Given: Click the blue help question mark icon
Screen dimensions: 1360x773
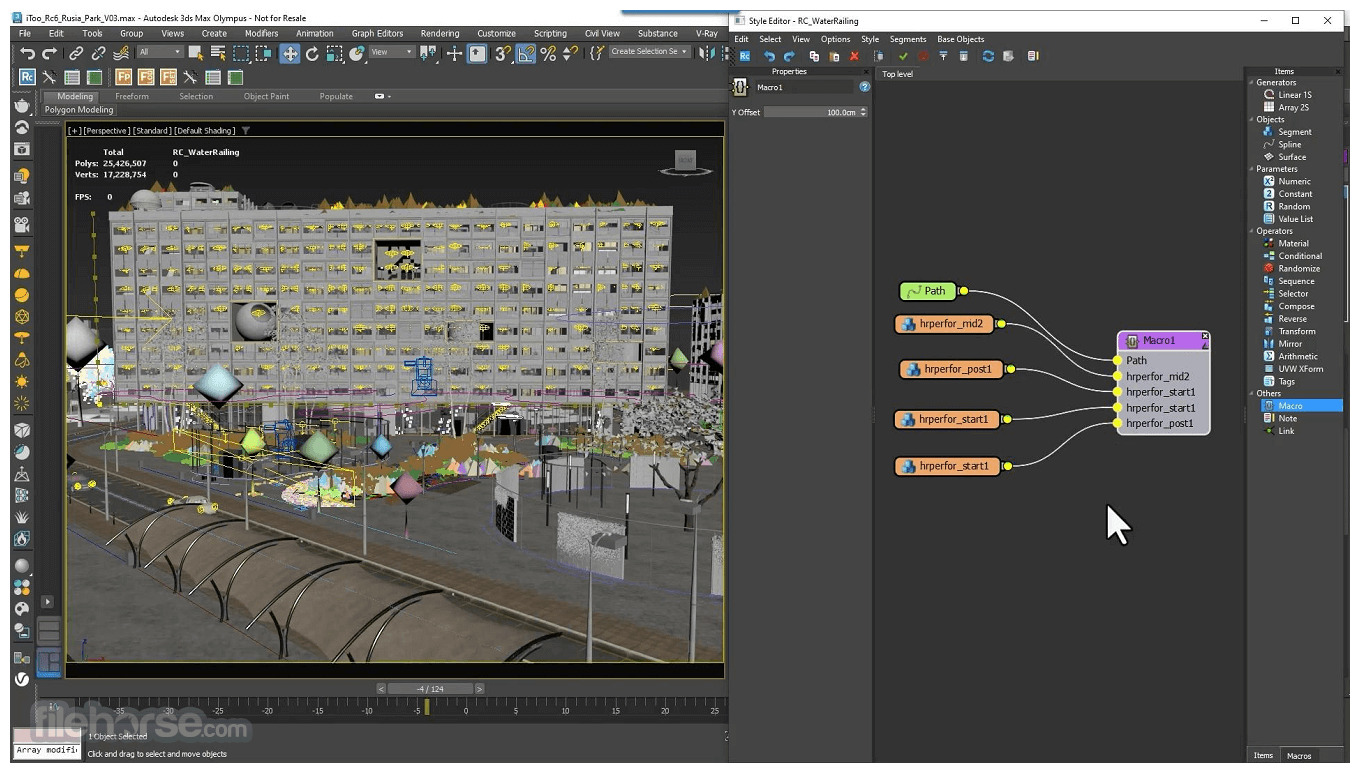Looking at the screenshot, I should click(x=865, y=87).
